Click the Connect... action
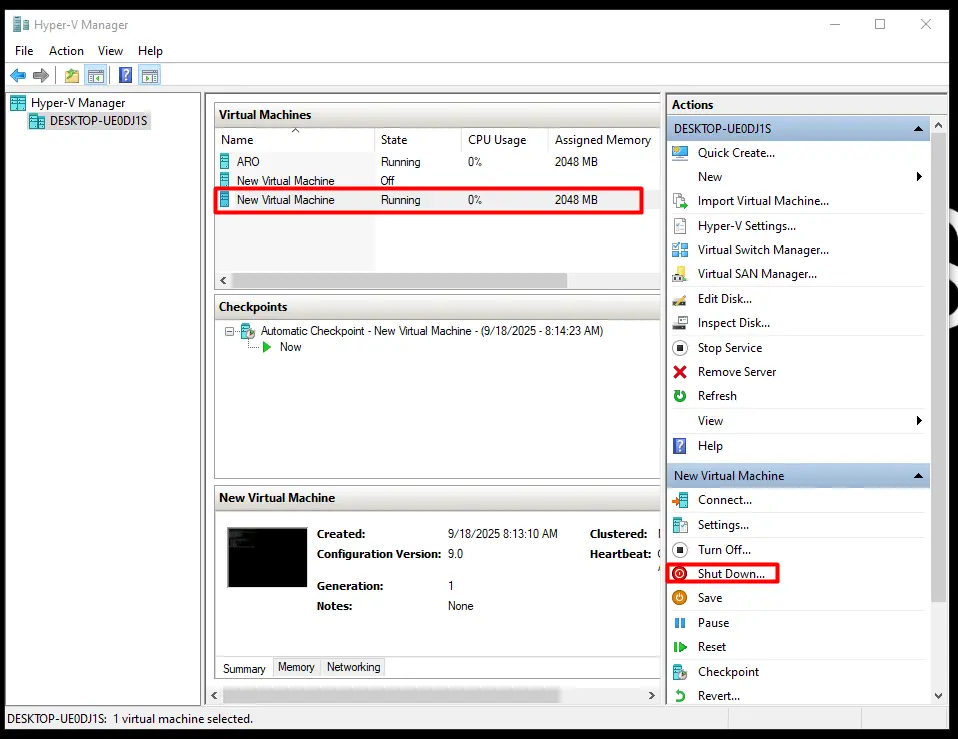 [x=725, y=500]
